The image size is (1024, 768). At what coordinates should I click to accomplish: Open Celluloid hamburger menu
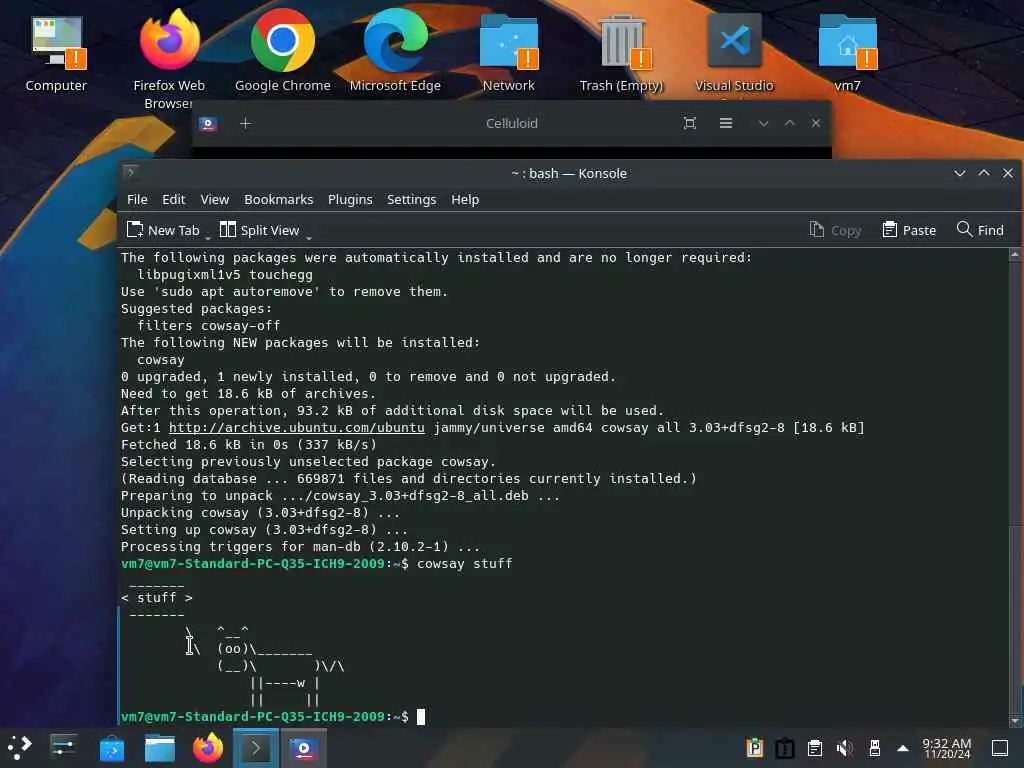(726, 123)
